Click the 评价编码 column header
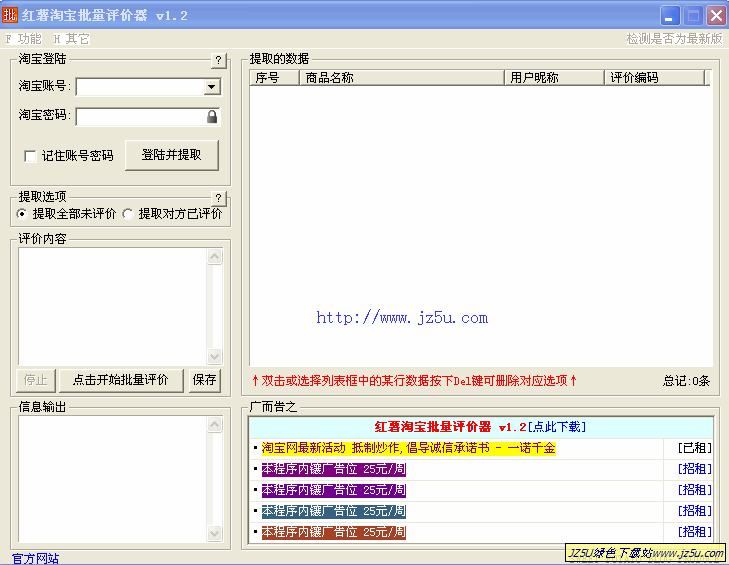 click(655, 78)
